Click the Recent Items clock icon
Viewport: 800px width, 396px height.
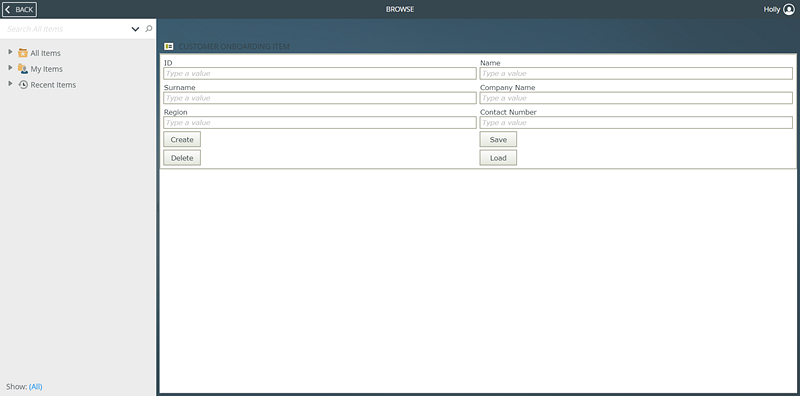pyautogui.click(x=23, y=85)
